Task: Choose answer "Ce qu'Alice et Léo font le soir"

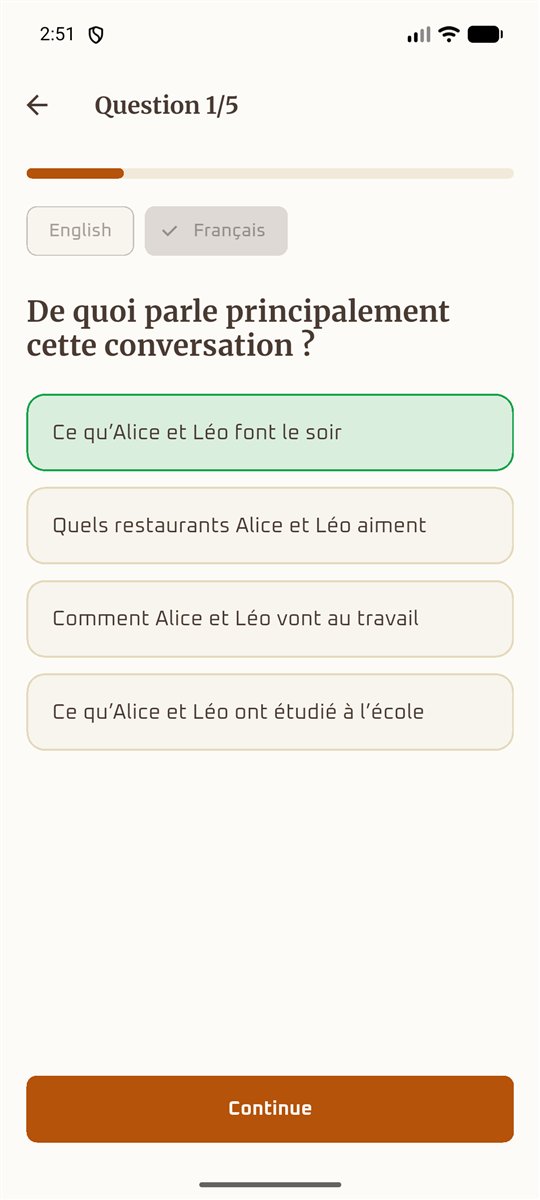Action: click(270, 432)
